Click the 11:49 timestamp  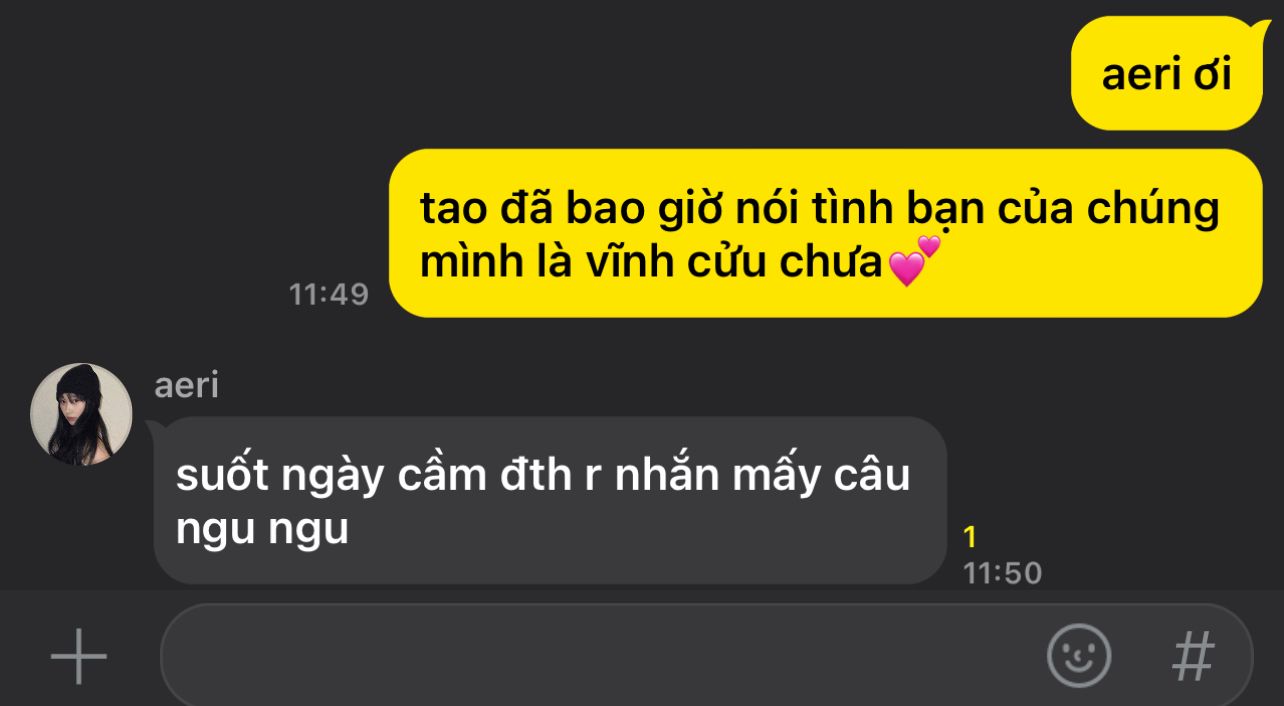click(x=329, y=294)
